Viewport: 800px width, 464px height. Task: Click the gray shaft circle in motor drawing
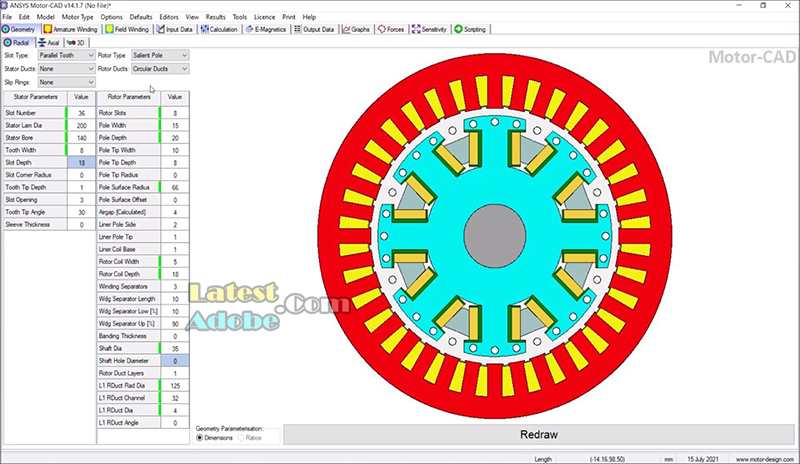point(494,236)
